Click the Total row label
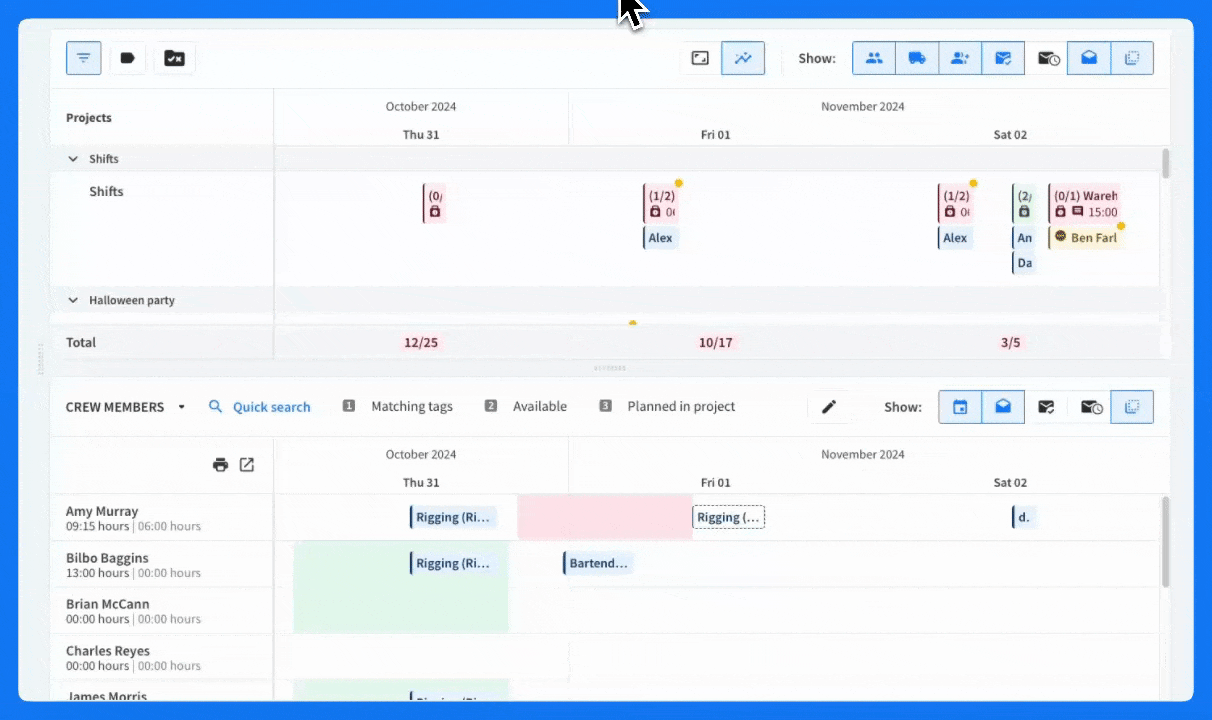Image resolution: width=1212 pixels, height=720 pixels. point(81,343)
